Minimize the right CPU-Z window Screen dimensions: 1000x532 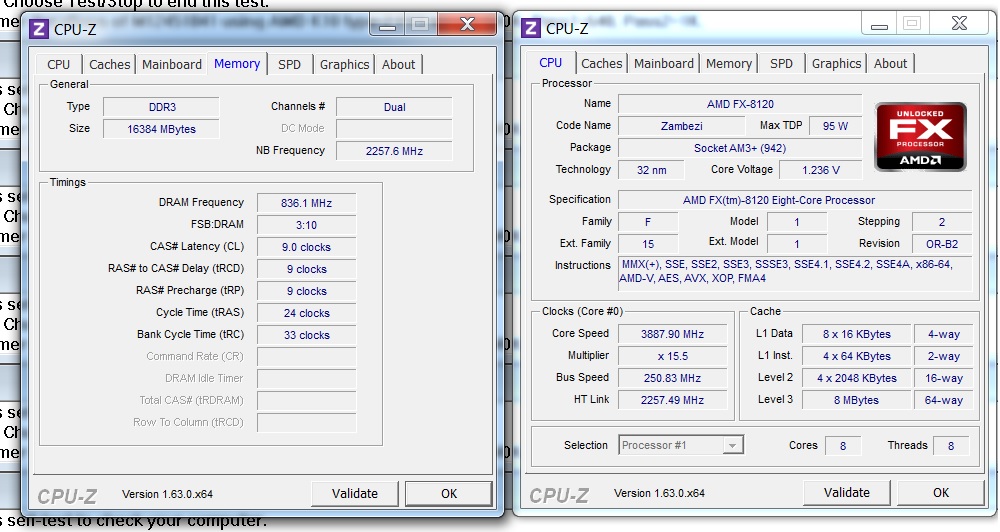pyautogui.click(x=879, y=25)
